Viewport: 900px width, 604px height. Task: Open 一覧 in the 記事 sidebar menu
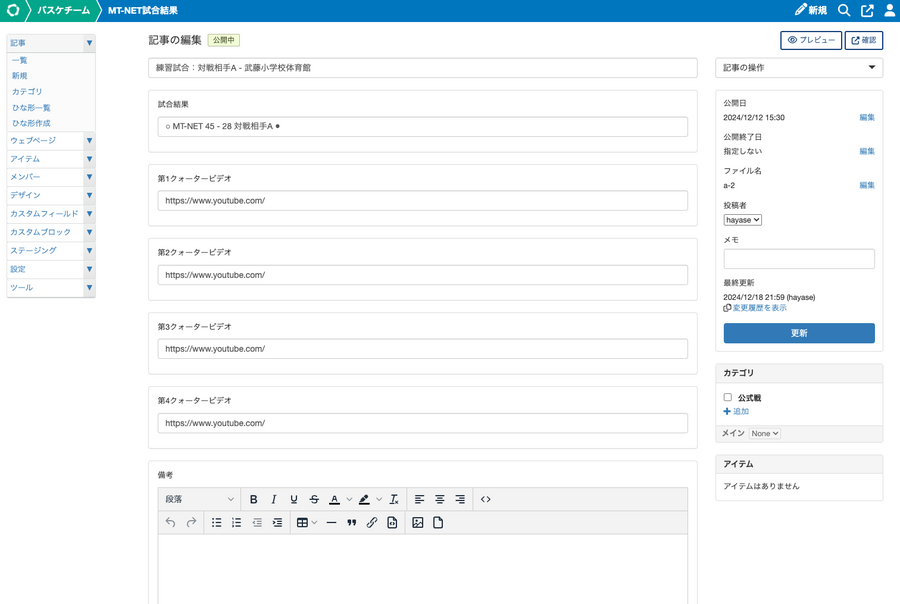tap(20, 60)
